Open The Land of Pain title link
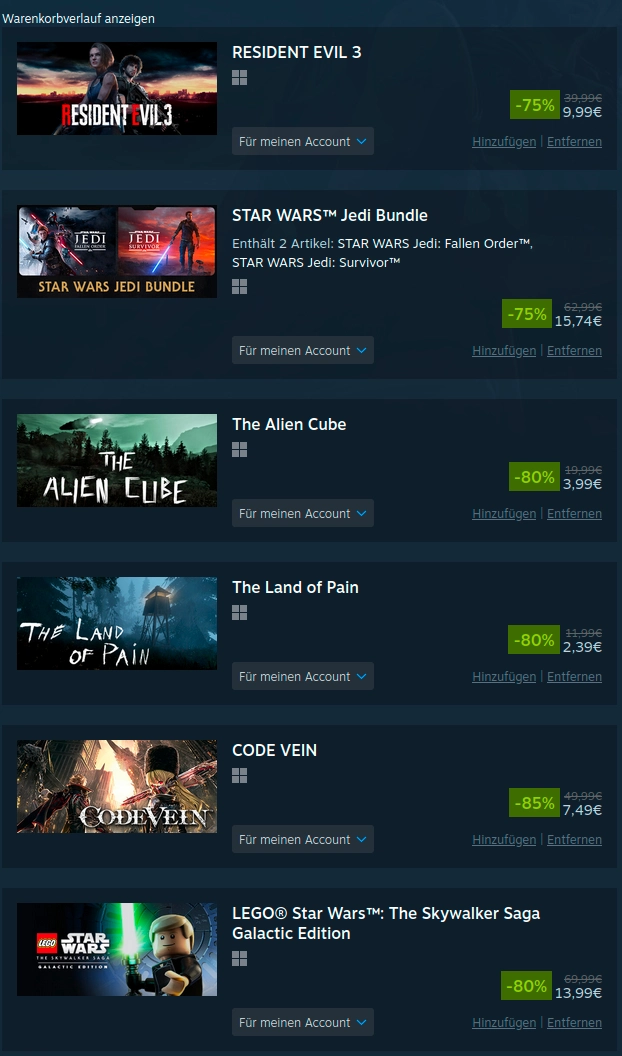Image resolution: width=622 pixels, height=1056 pixels. click(x=296, y=587)
